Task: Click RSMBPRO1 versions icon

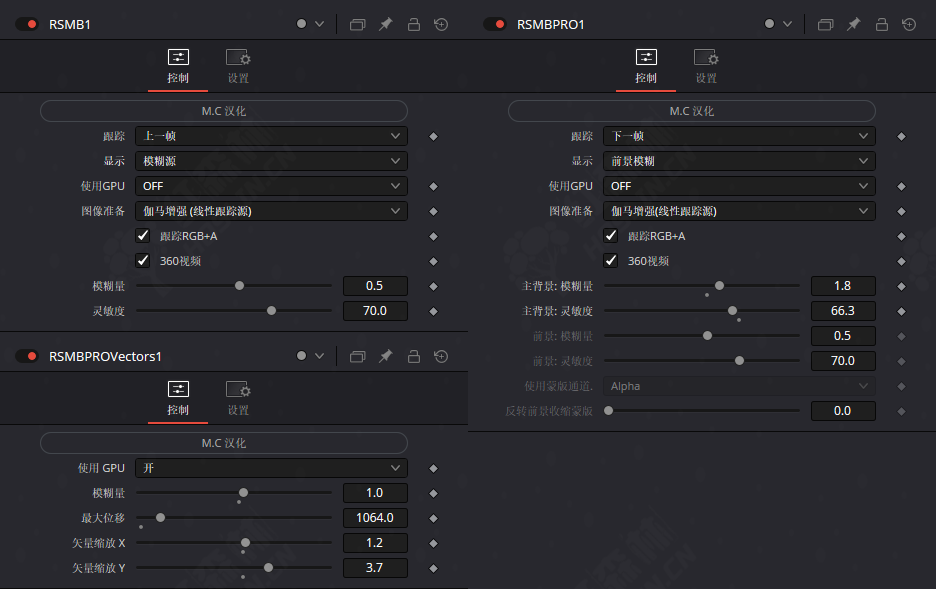Action: click(826, 24)
